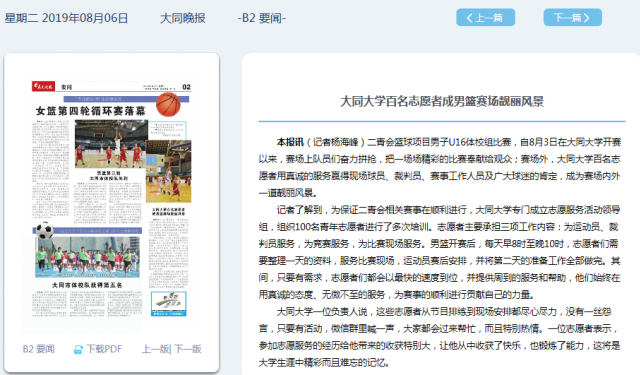Click the page number 02 on thumbnail
The height and width of the screenshot is (375, 640).
(x=187, y=87)
